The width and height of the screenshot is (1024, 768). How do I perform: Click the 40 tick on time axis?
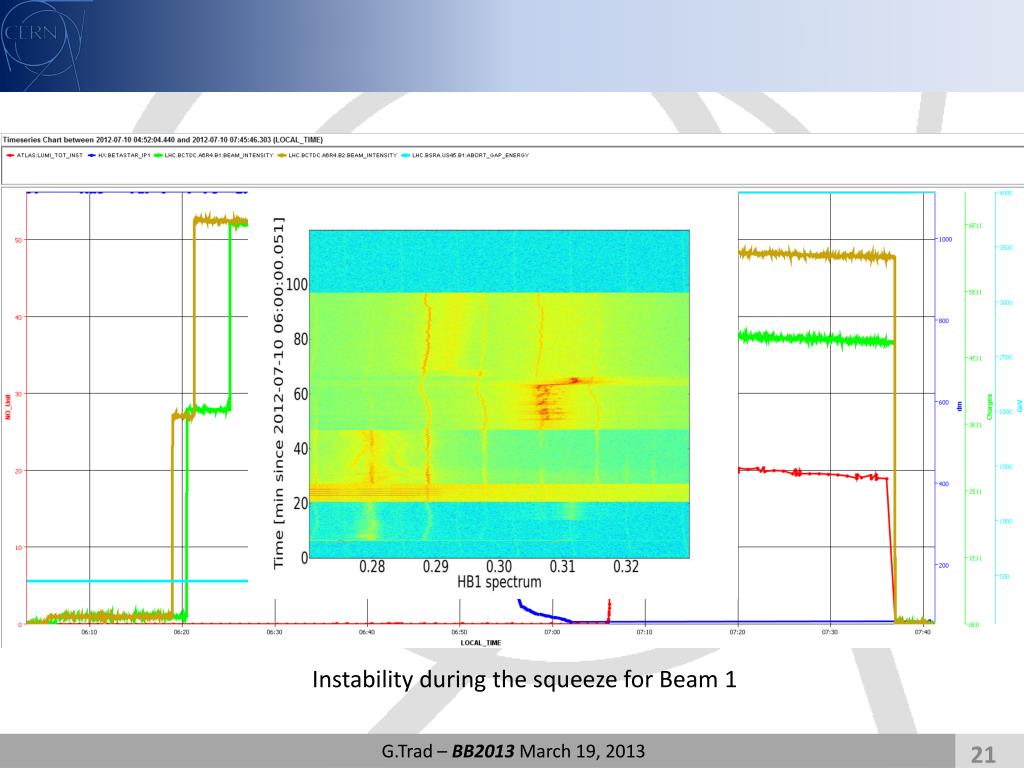(x=300, y=449)
